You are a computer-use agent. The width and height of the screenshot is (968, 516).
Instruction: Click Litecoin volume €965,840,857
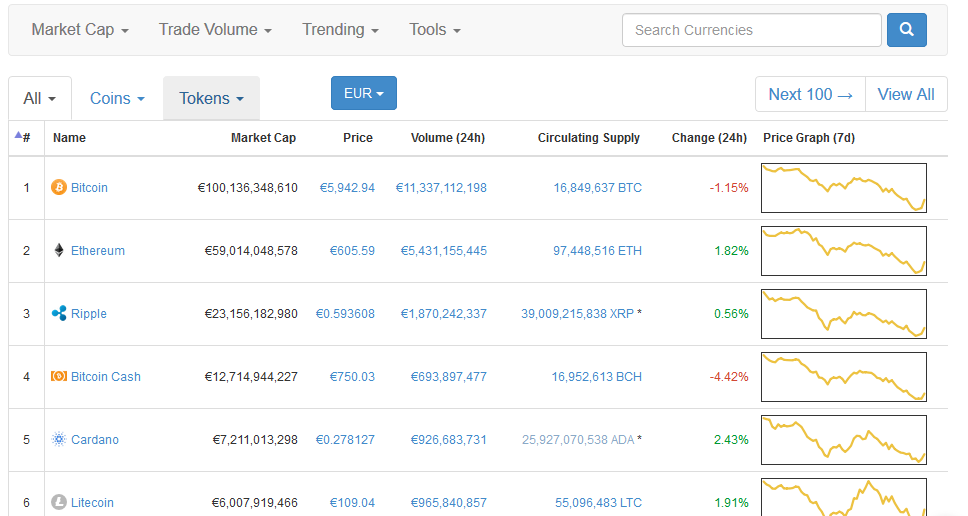click(448, 502)
